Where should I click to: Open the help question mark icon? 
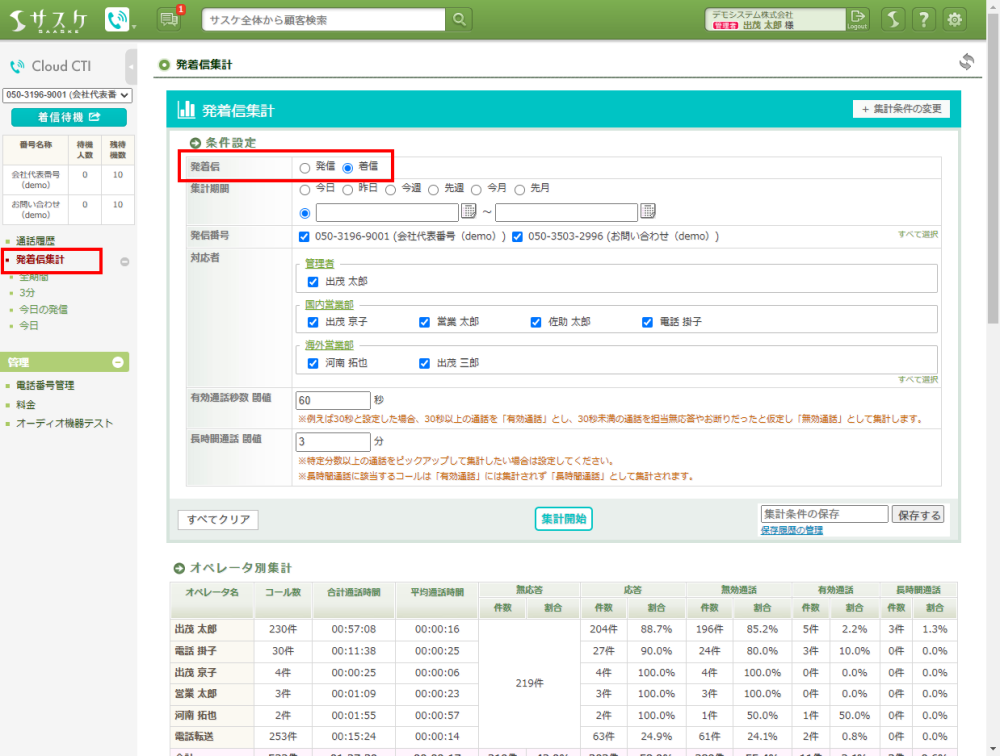[x=924, y=20]
